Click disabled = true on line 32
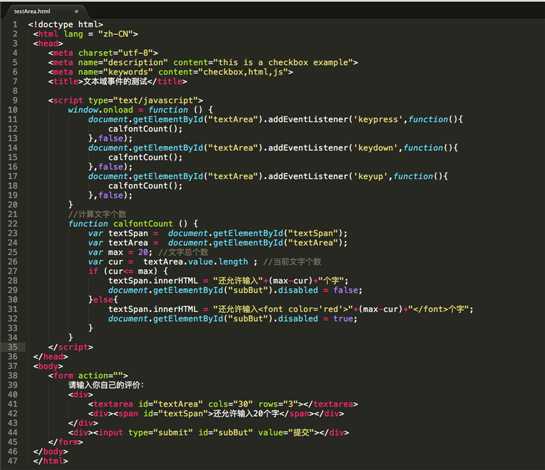The image size is (545, 470). (x=317, y=319)
